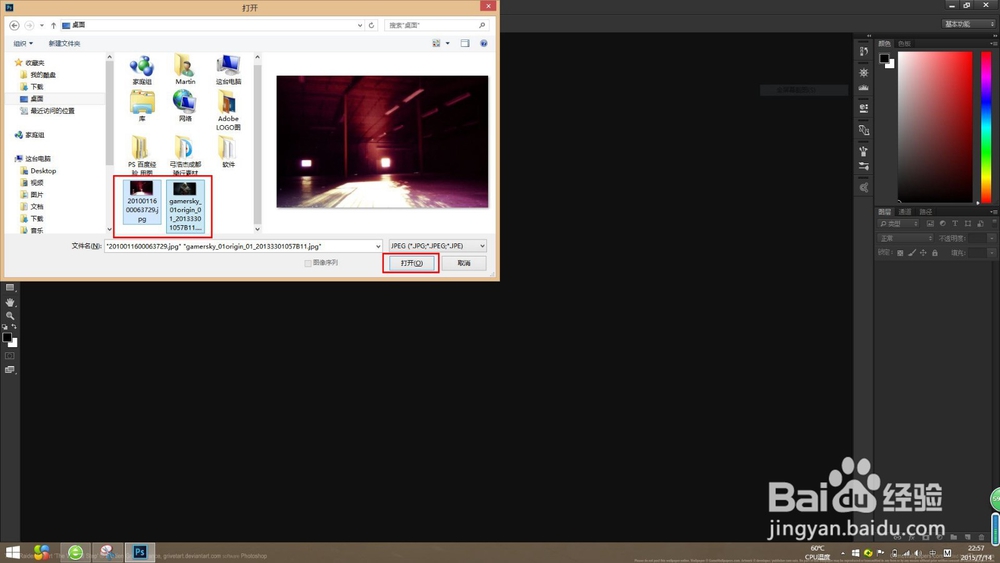Click 新建文件夹 new folder button
The height and width of the screenshot is (563, 1000).
[x=64, y=43]
